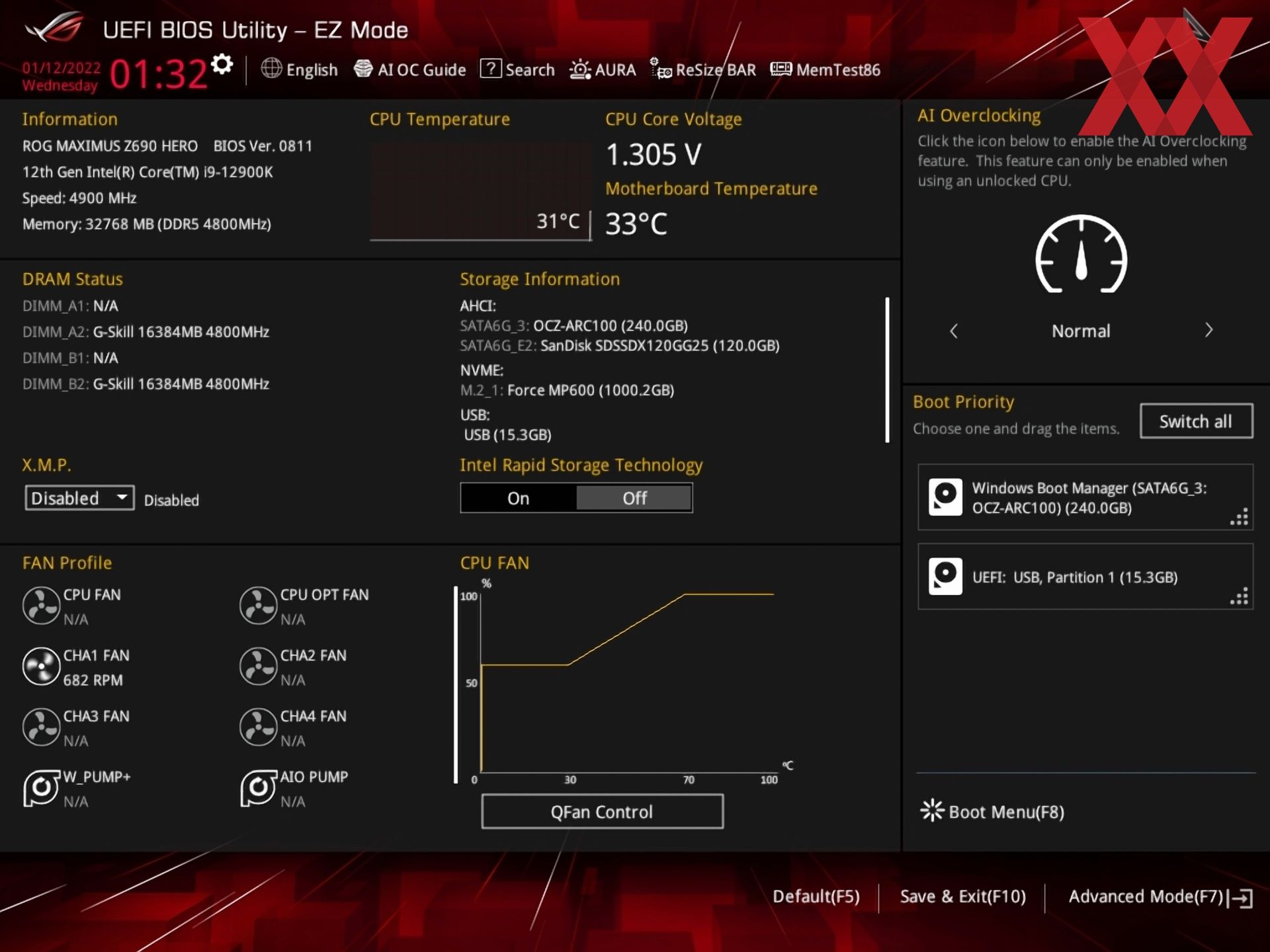Viewport: 1270px width, 952px height.
Task: Click QFan Control button
Action: pos(602,811)
